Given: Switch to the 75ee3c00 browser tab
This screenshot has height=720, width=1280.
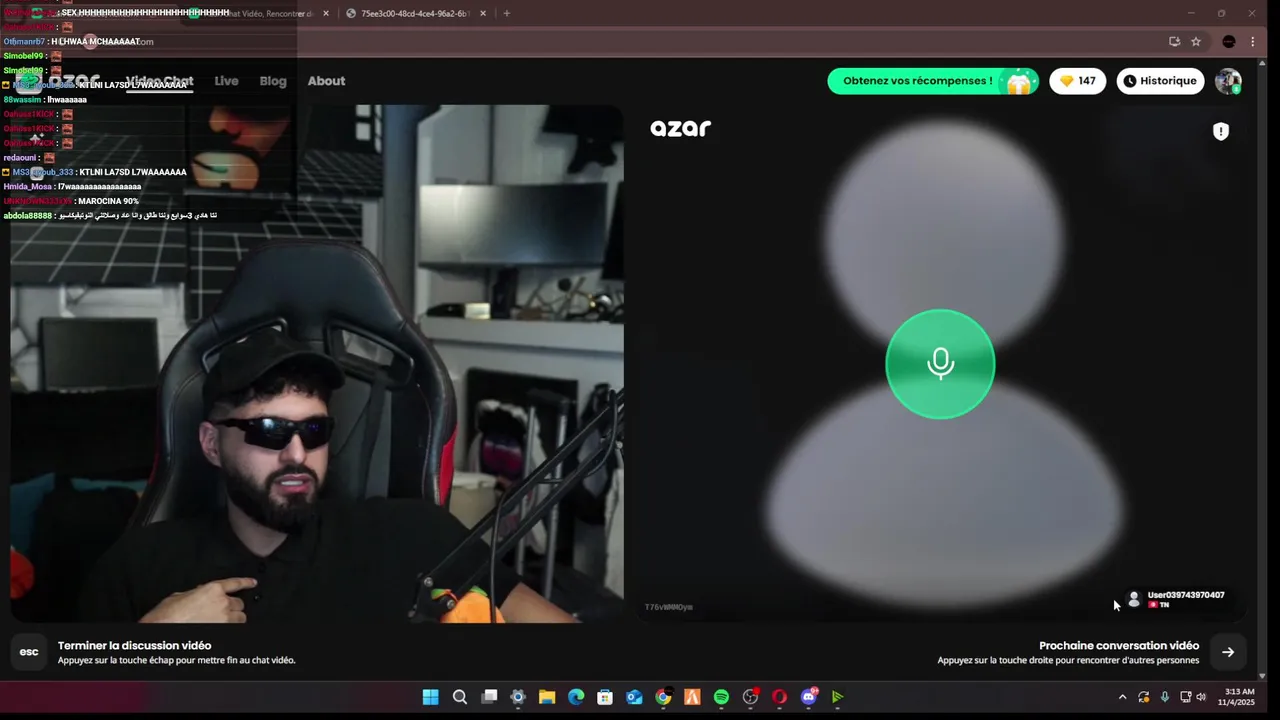Looking at the screenshot, I should tap(415, 14).
